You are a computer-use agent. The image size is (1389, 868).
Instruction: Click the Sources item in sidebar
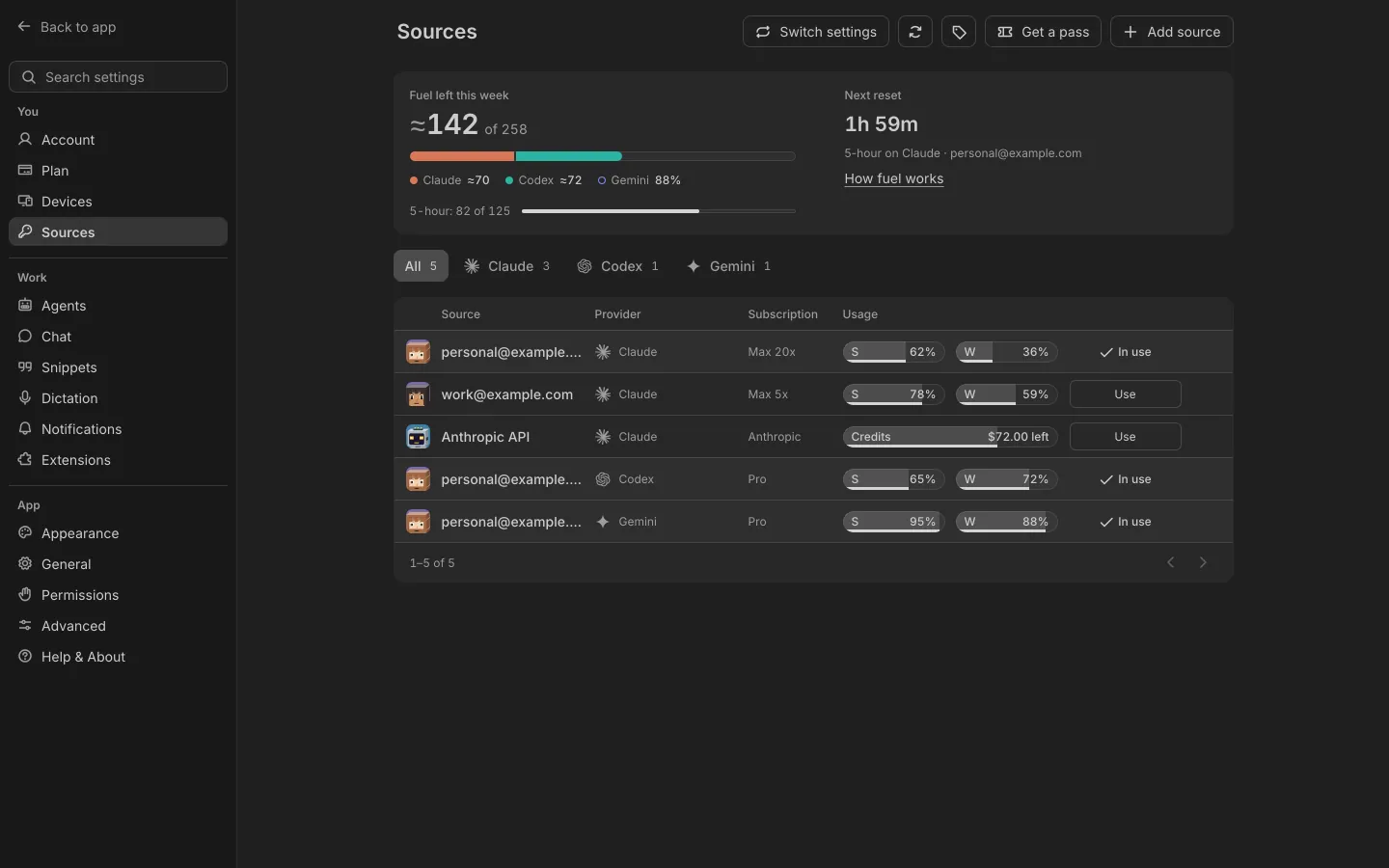tap(118, 232)
